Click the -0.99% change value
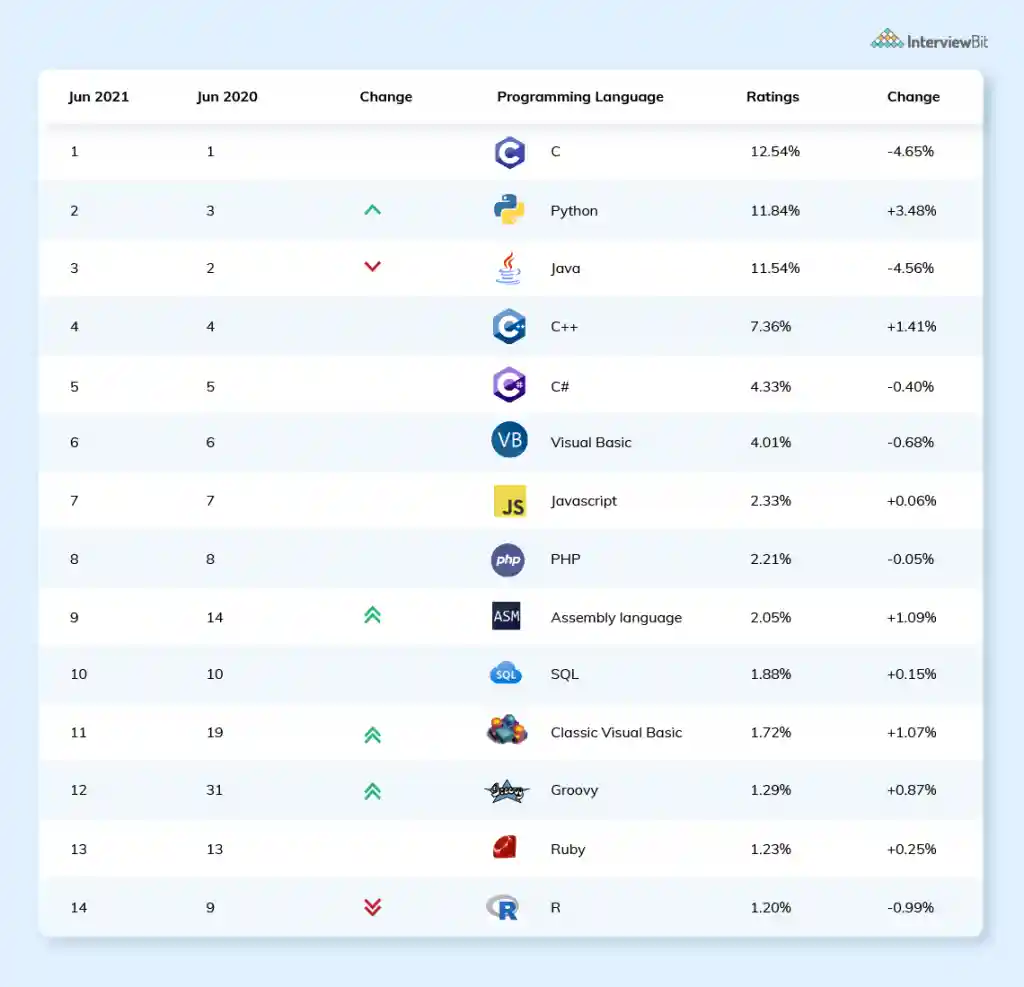 (x=910, y=907)
